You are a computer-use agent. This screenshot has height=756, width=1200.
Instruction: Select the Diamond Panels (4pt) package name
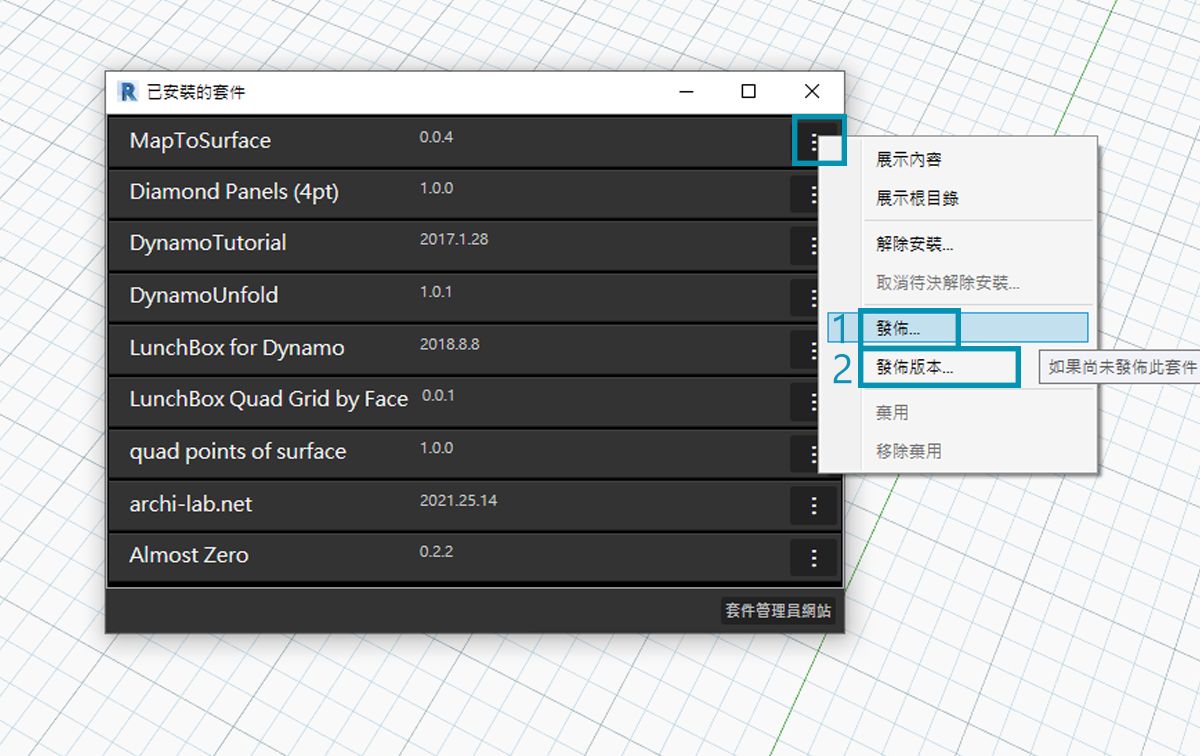pos(234,192)
